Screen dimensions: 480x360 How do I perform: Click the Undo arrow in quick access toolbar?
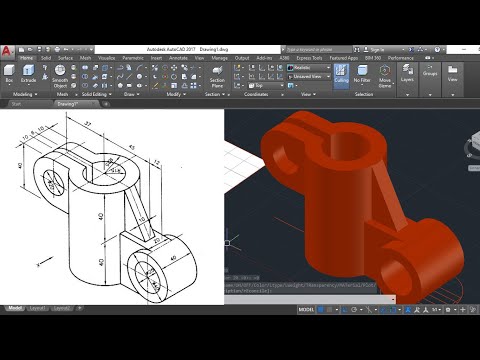(66, 49)
